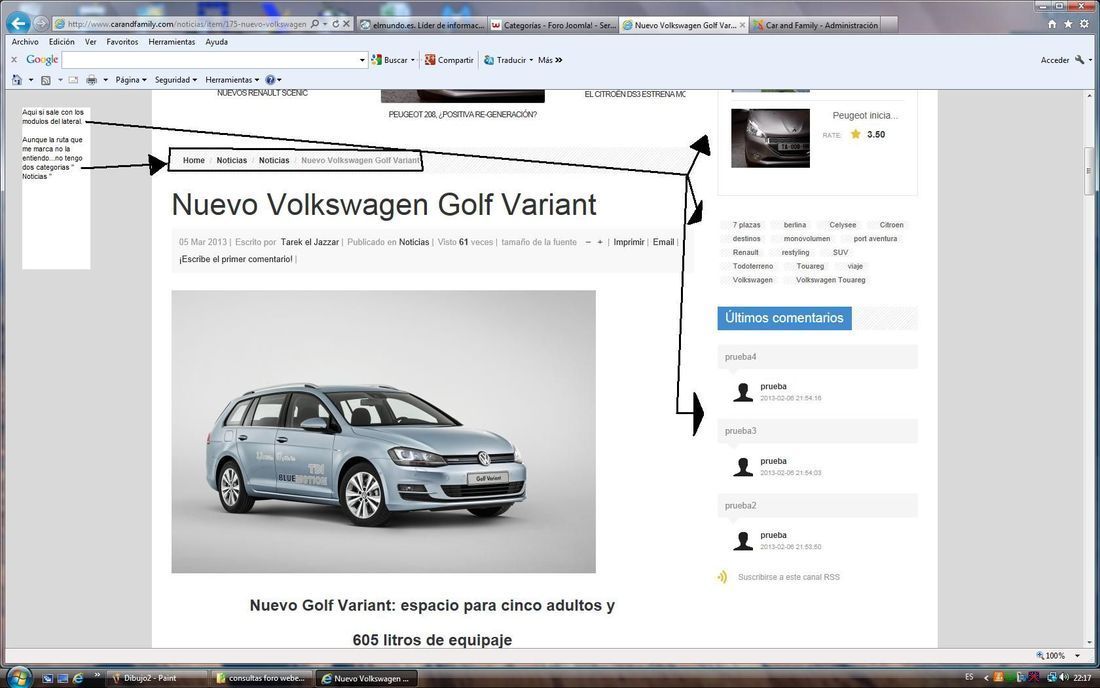
Task: Switch to the elmundo.es tab
Action: point(421,25)
